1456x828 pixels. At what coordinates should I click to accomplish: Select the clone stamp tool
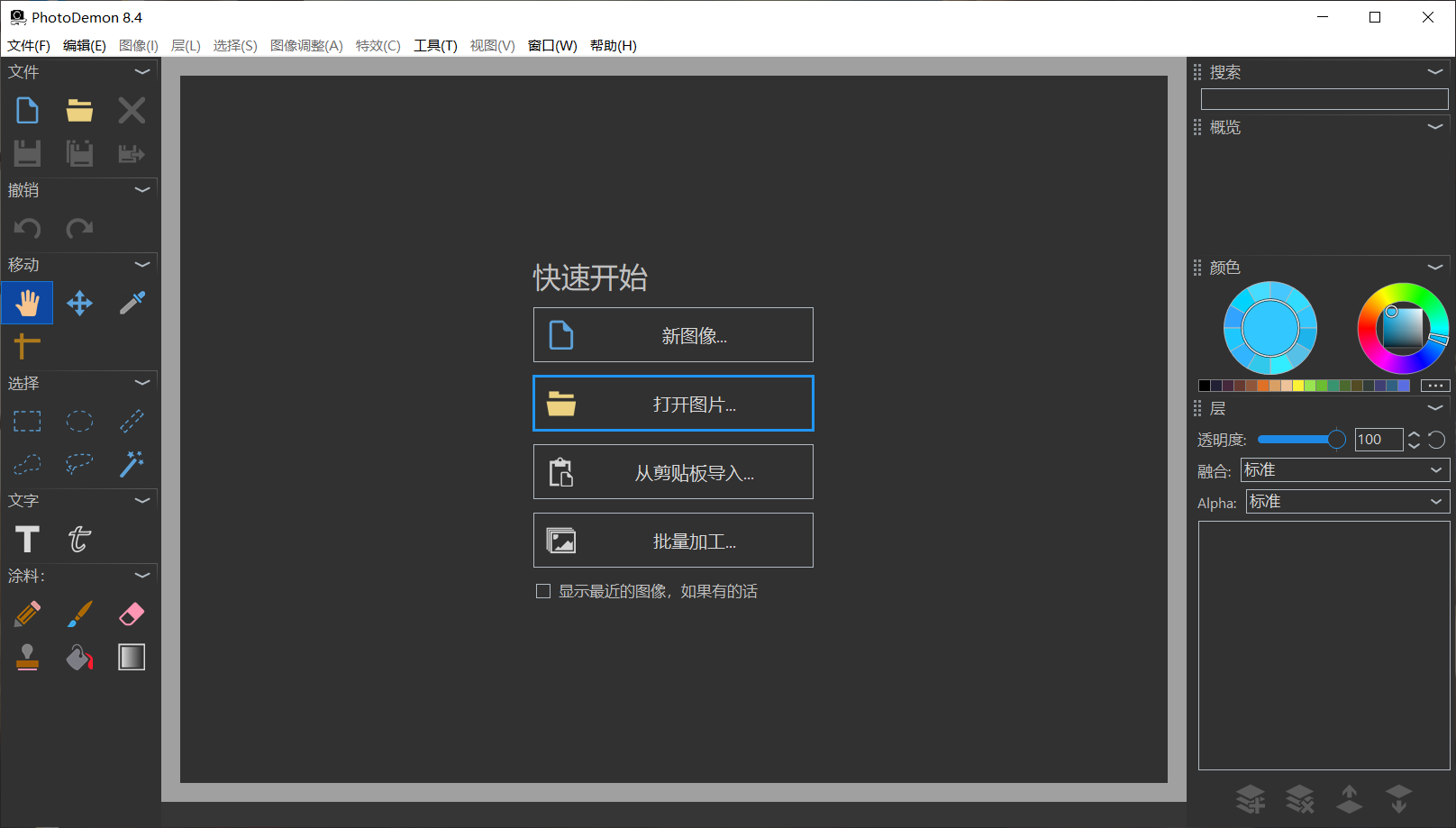tap(27, 657)
